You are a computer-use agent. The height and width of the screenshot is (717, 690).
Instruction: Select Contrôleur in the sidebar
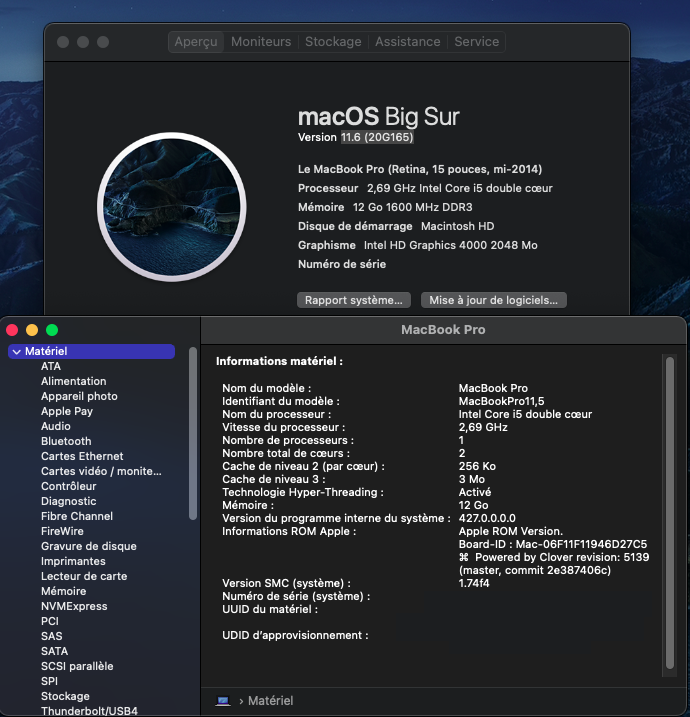69,486
